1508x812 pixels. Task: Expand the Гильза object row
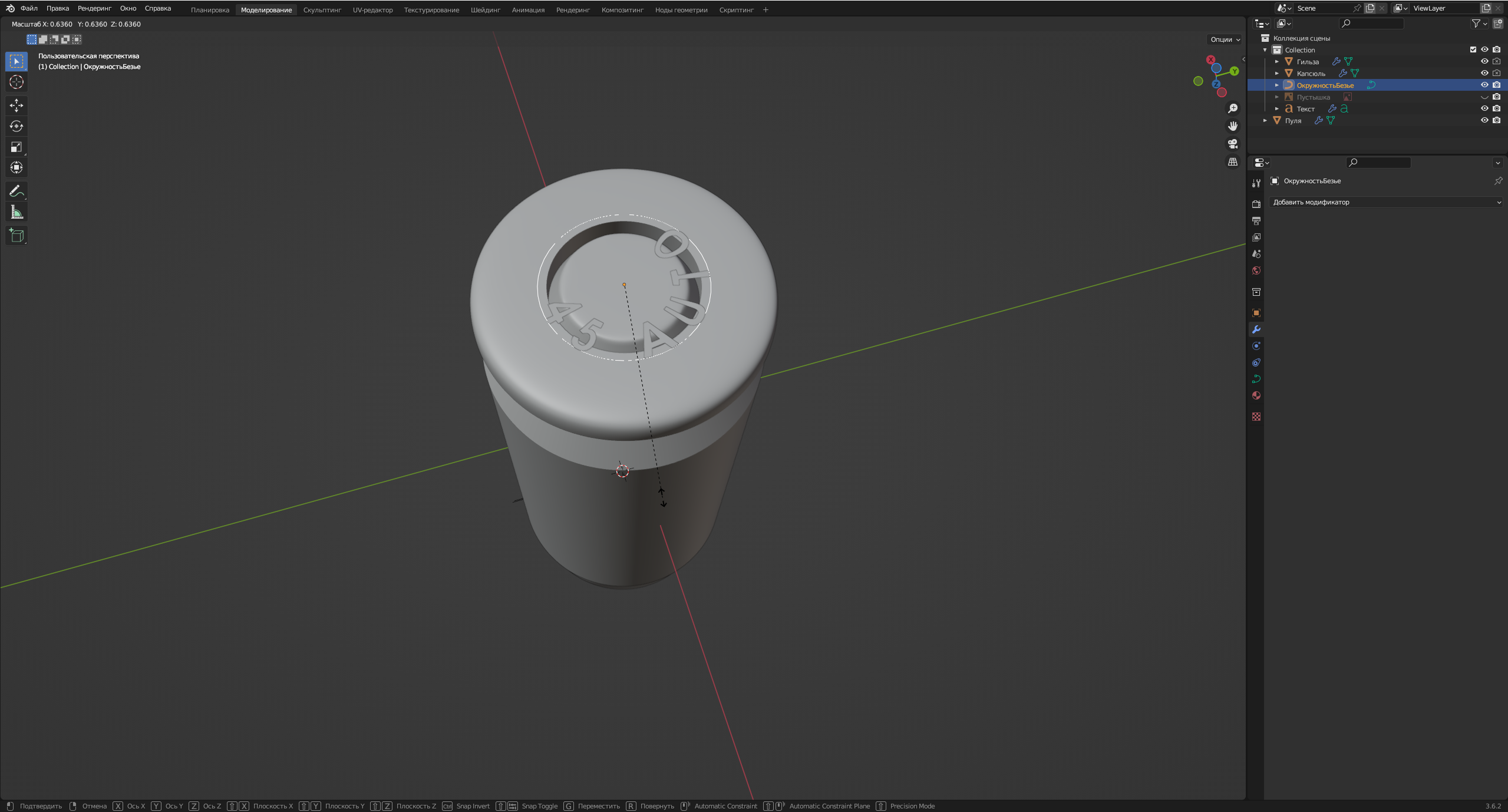[x=1277, y=62]
